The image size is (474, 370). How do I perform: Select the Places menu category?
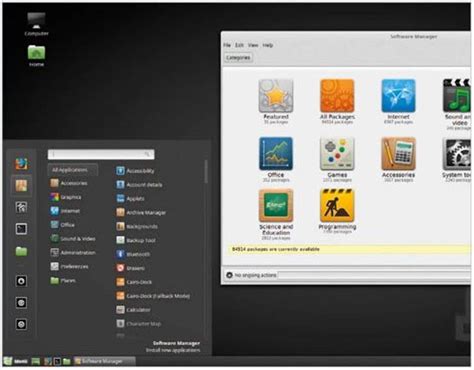click(x=63, y=280)
